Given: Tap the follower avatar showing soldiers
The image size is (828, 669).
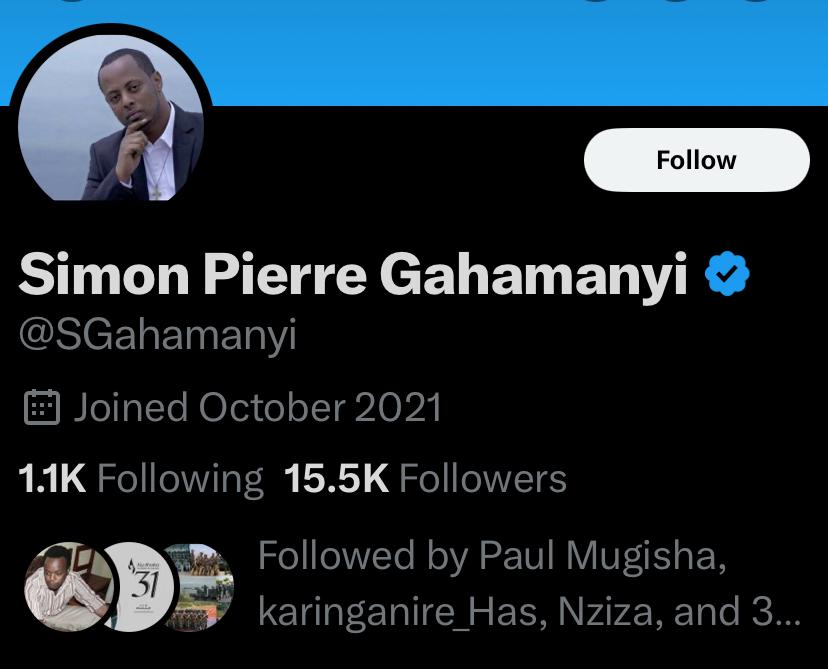Looking at the screenshot, I should pos(200,587).
